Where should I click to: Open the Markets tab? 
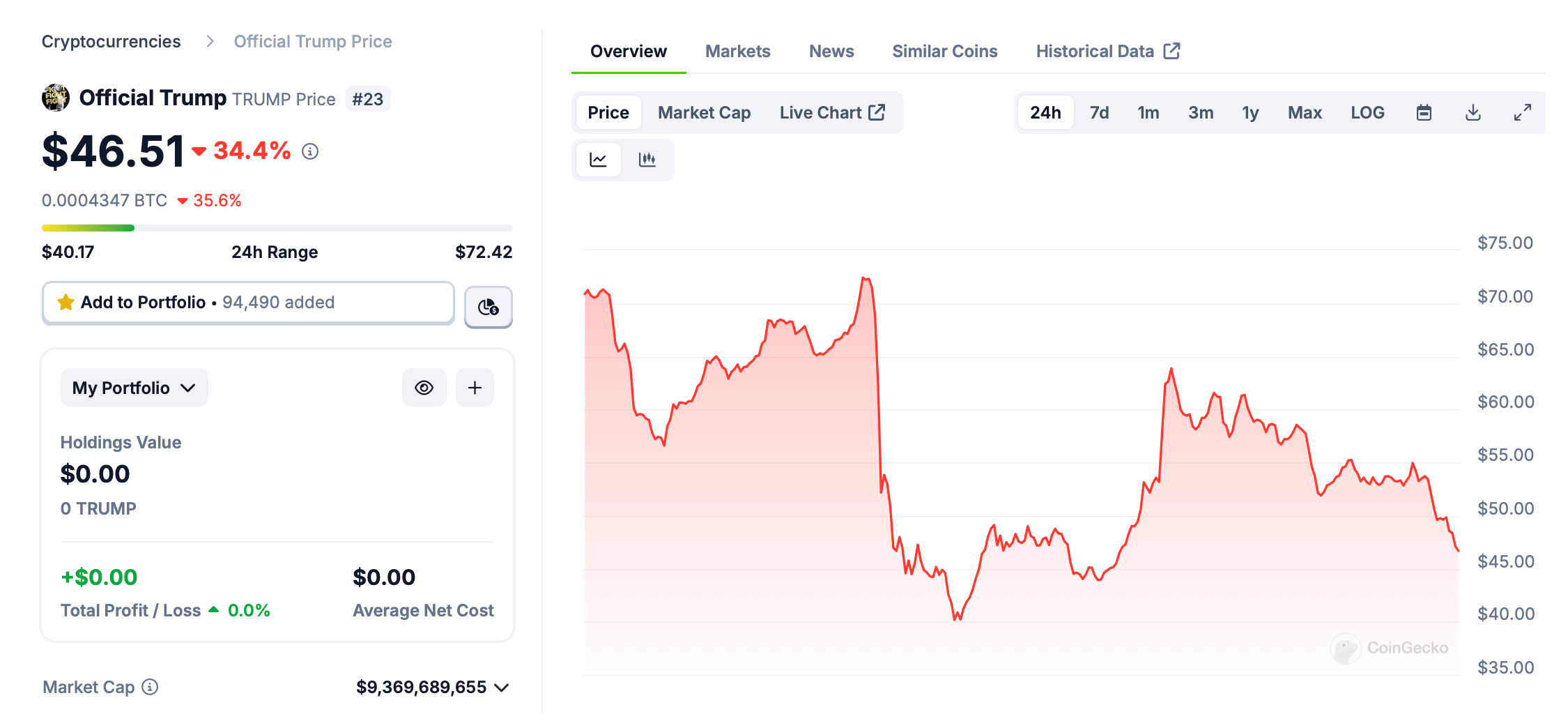(x=737, y=52)
